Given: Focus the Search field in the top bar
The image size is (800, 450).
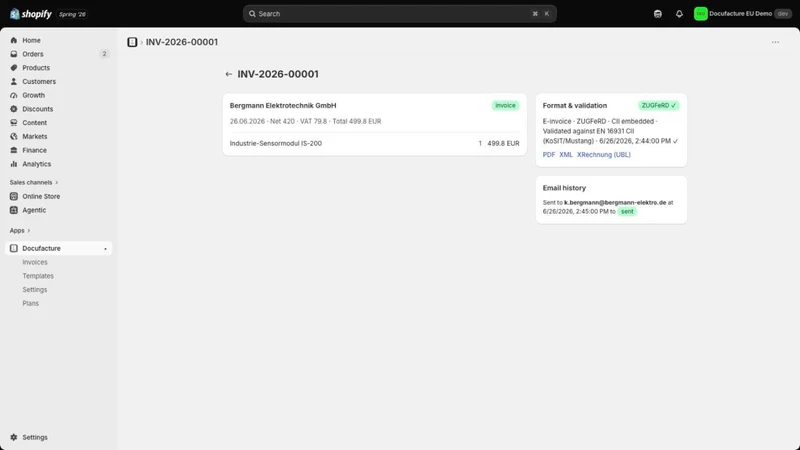Looking at the screenshot, I should pos(399,14).
